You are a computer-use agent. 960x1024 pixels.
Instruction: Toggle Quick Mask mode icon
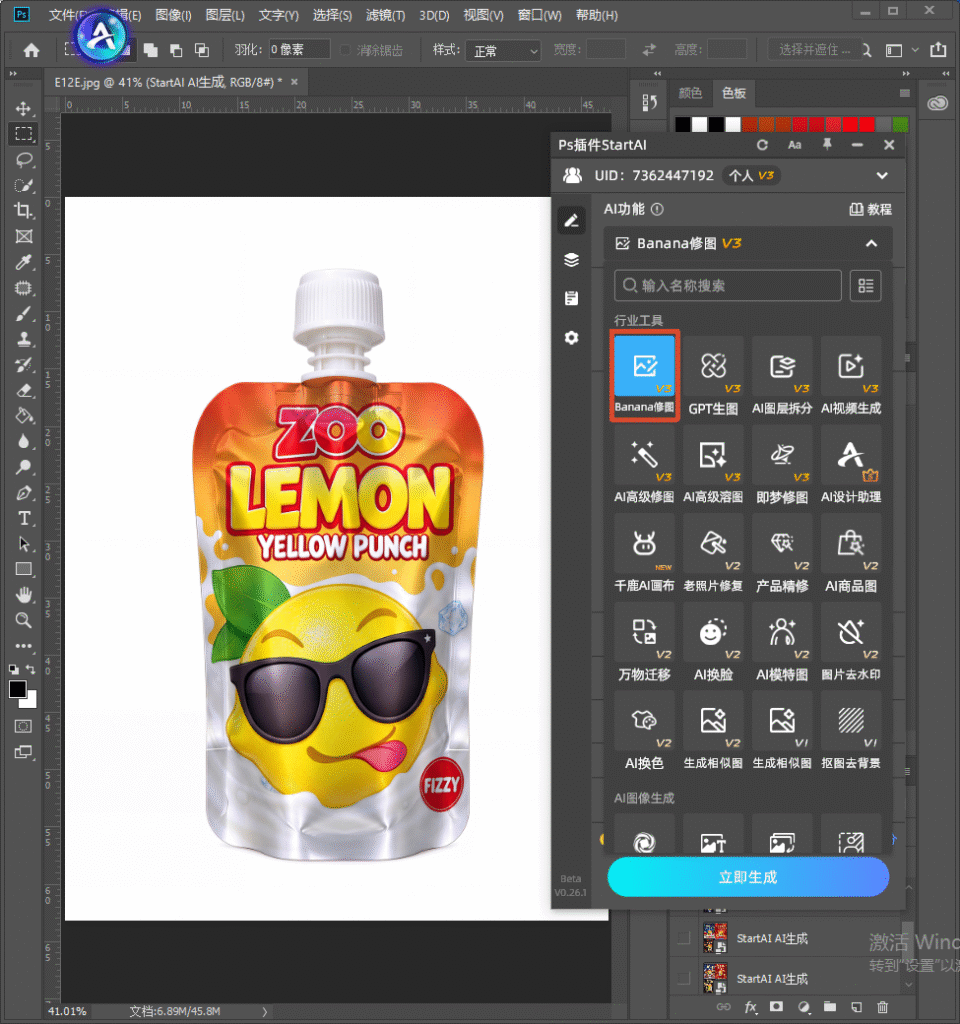coord(24,726)
